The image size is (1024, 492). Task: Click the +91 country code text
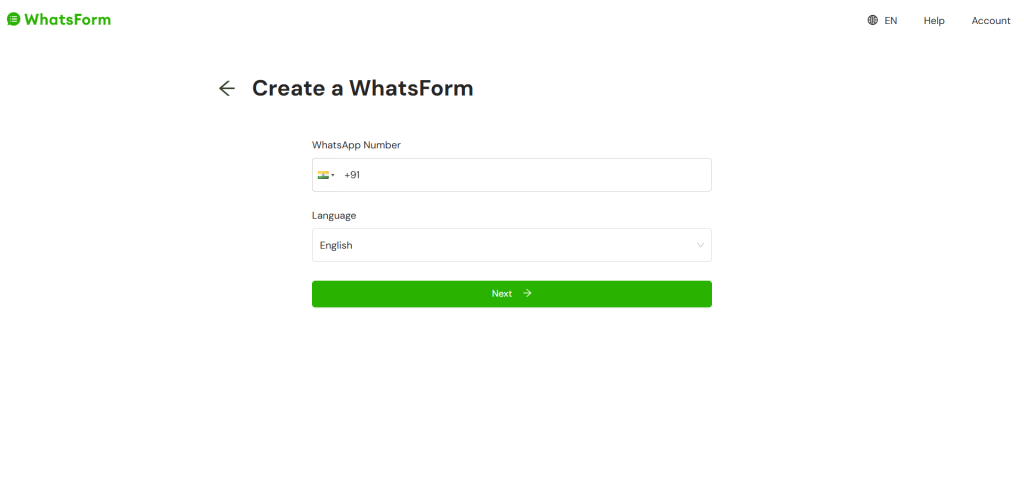[352, 175]
